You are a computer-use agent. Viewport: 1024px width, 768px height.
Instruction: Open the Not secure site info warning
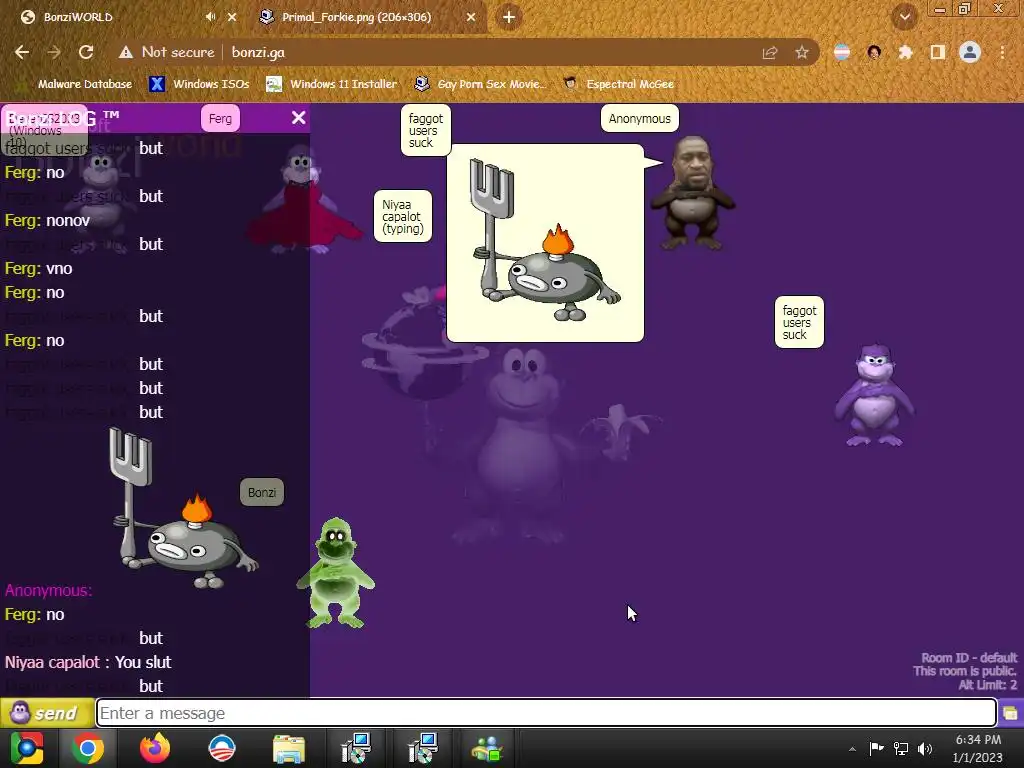[x=167, y=52]
